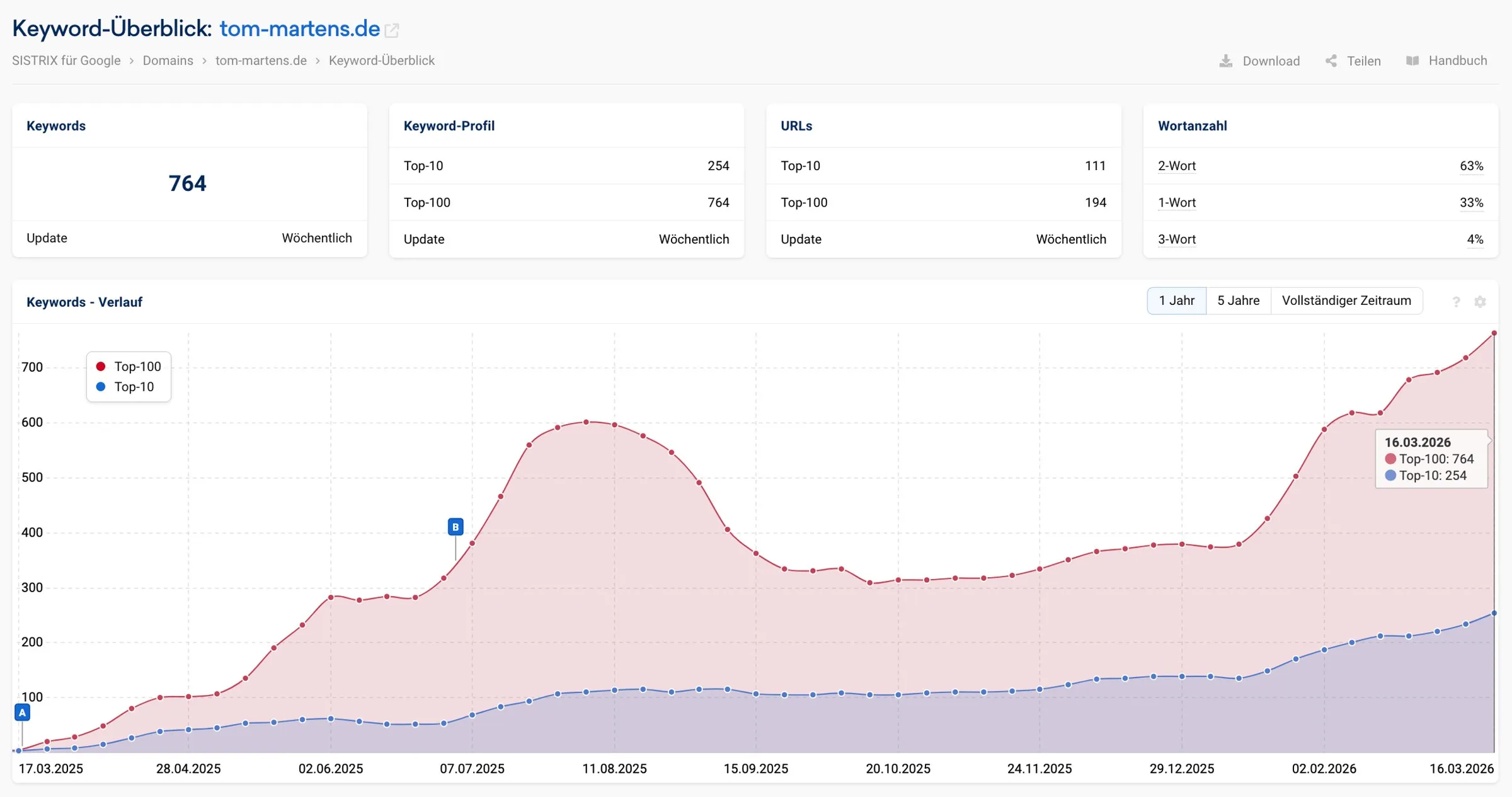The width and height of the screenshot is (1512, 797).
Task: Go to Domains breadcrumb
Action: (x=168, y=60)
